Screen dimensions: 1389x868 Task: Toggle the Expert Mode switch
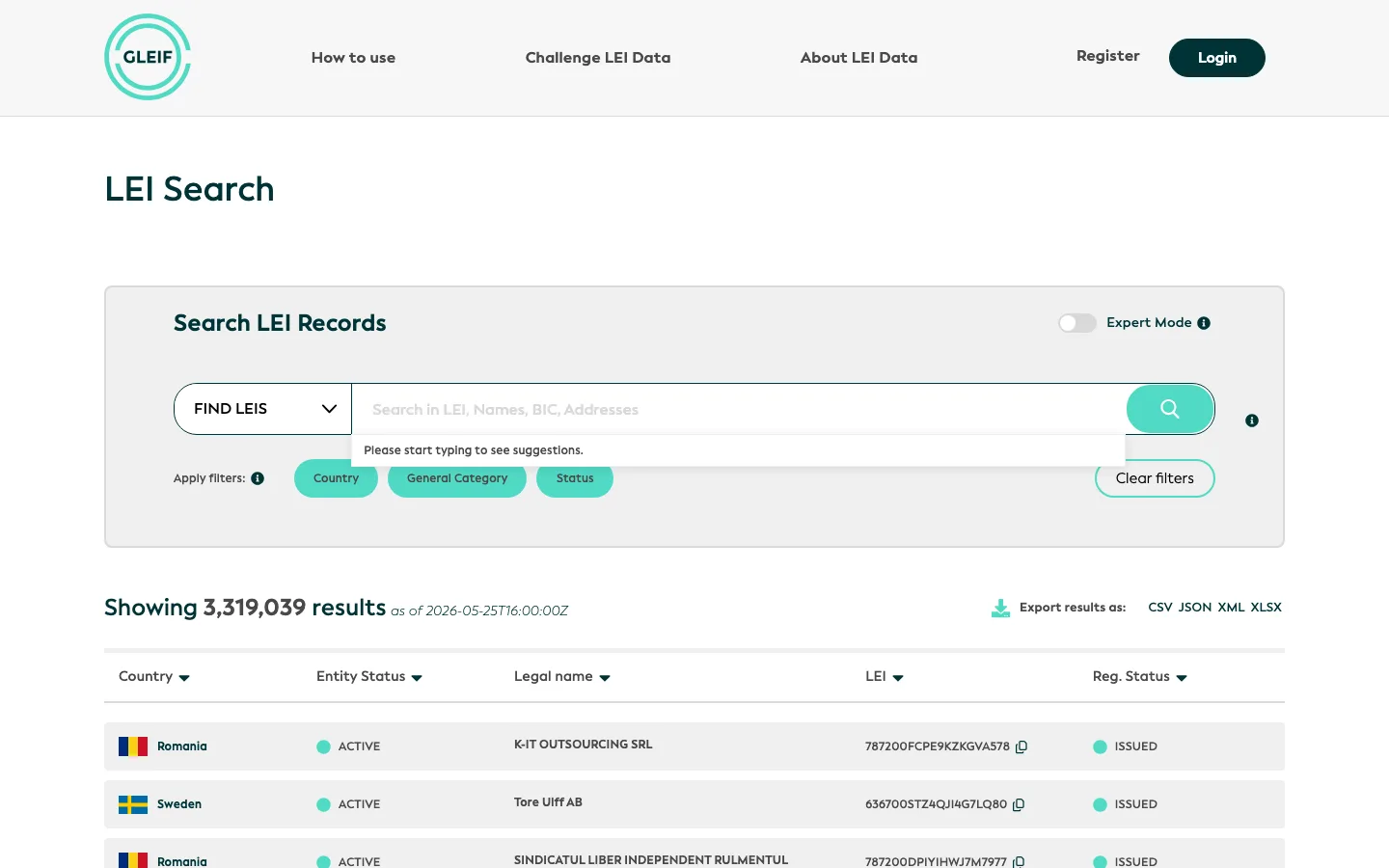1077,323
